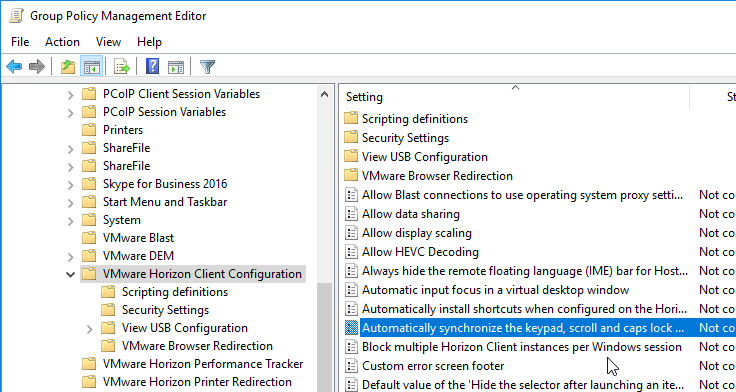736x392 pixels.
Task: Select VMware Blast folder in tree
Action: coord(138,238)
